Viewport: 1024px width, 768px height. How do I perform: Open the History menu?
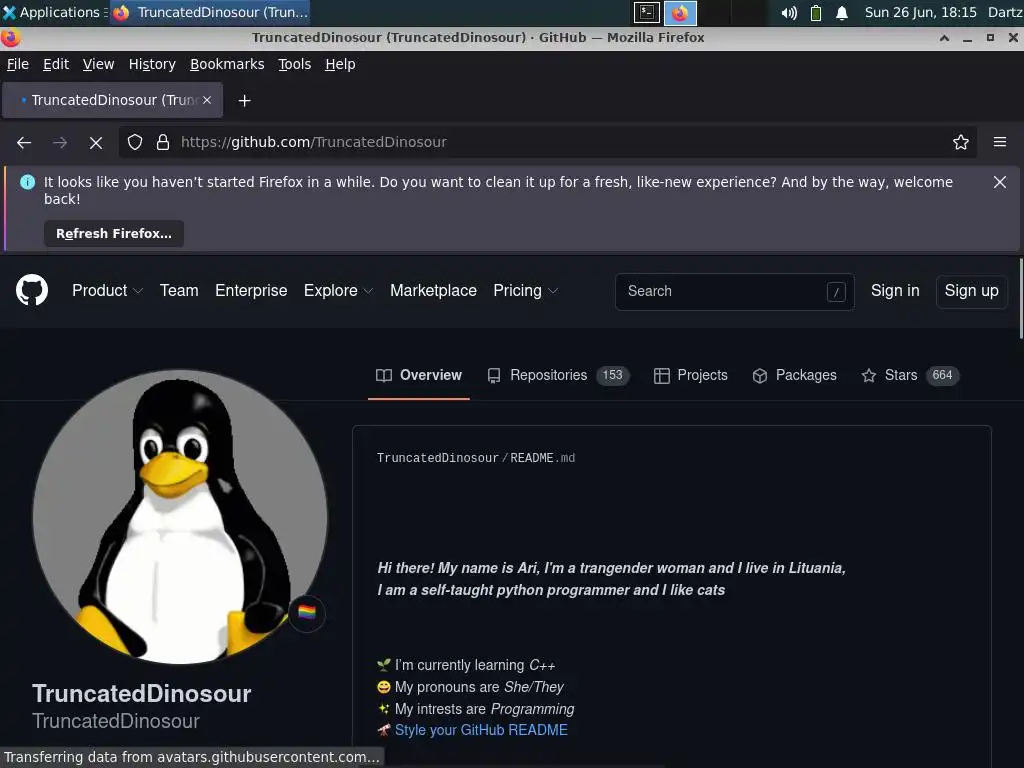pos(152,64)
